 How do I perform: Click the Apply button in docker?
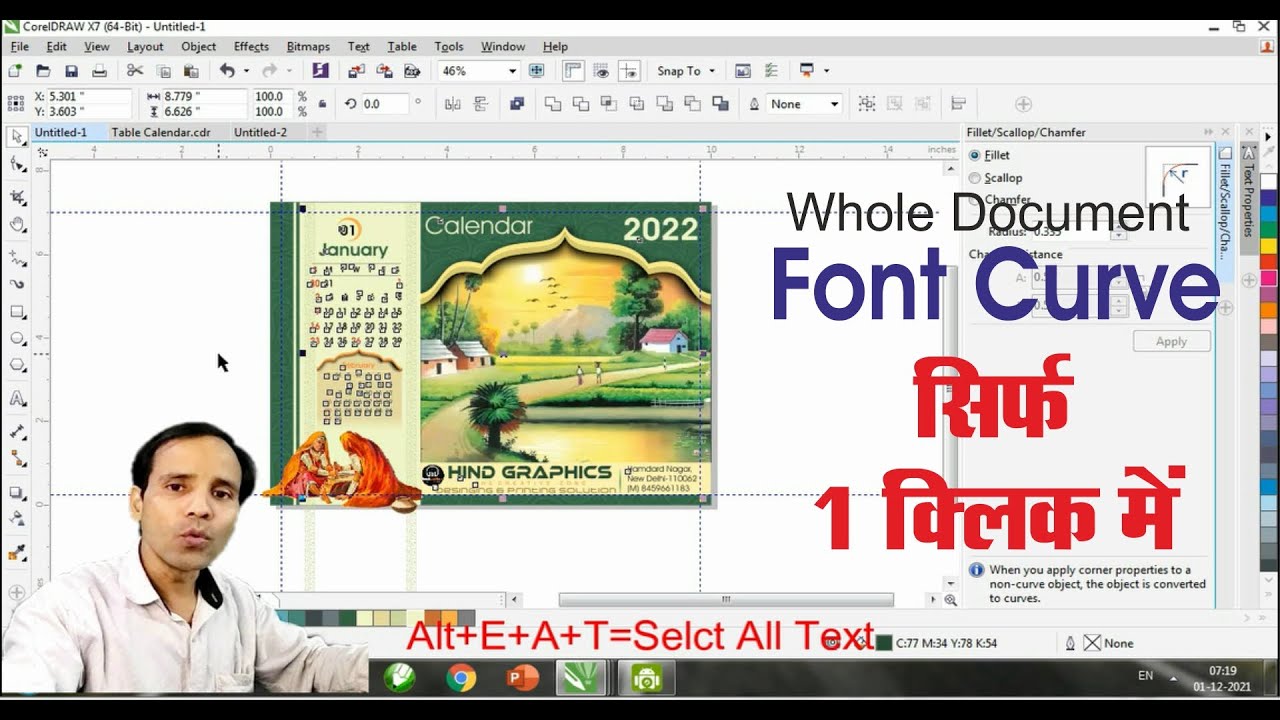(x=1171, y=341)
